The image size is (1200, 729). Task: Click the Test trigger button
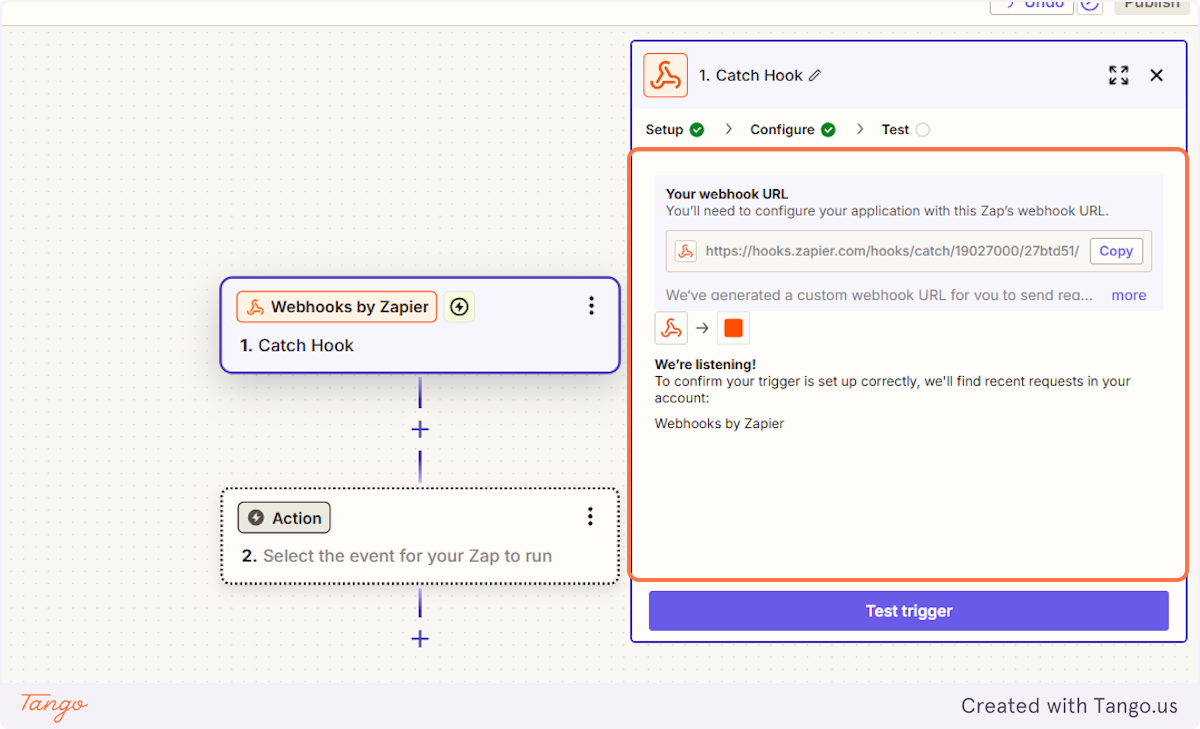pyautogui.click(x=908, y=611)
